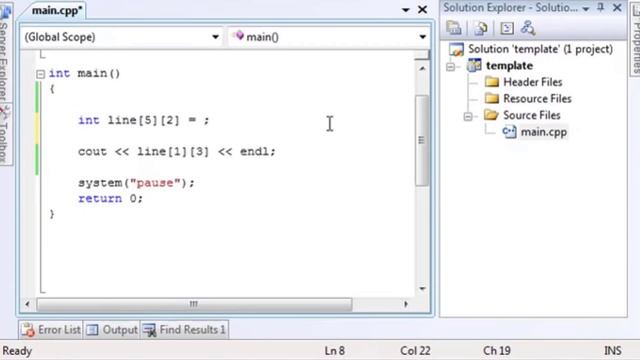Click the editor scroll up arrow
The image size is (640, 360).
tap(422, 69)
